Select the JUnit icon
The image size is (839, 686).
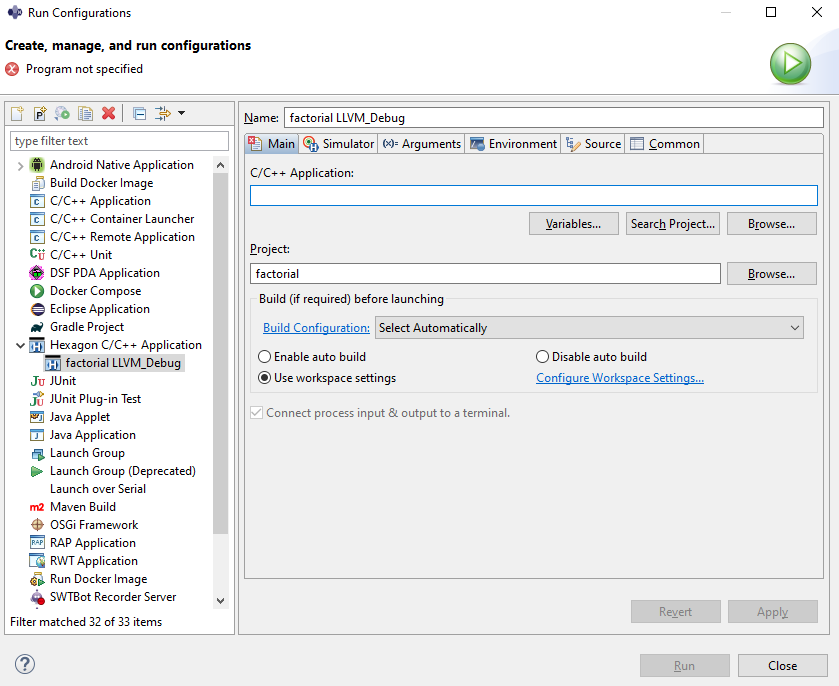point(37,381)
